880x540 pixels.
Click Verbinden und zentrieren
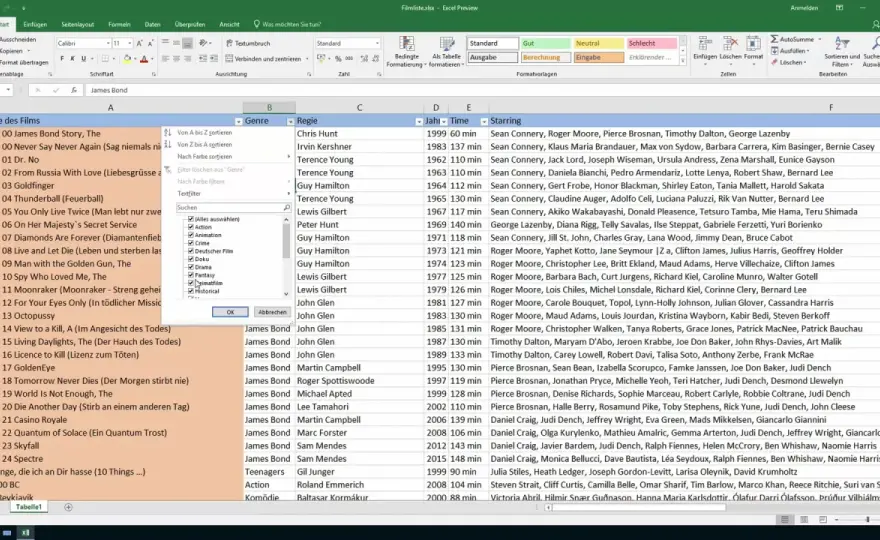pyautogui.click(x=263, y=58)
